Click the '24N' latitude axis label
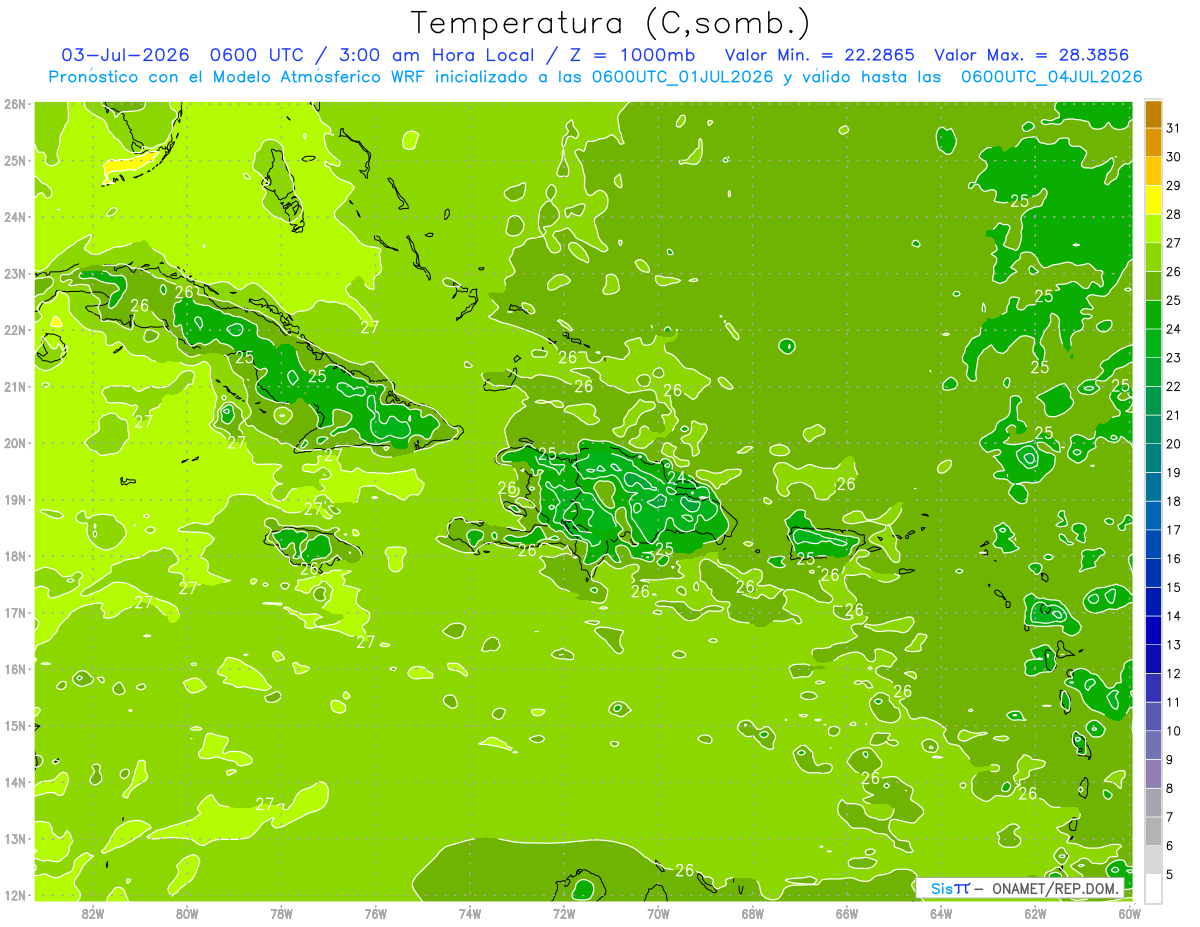 [14, 217]
